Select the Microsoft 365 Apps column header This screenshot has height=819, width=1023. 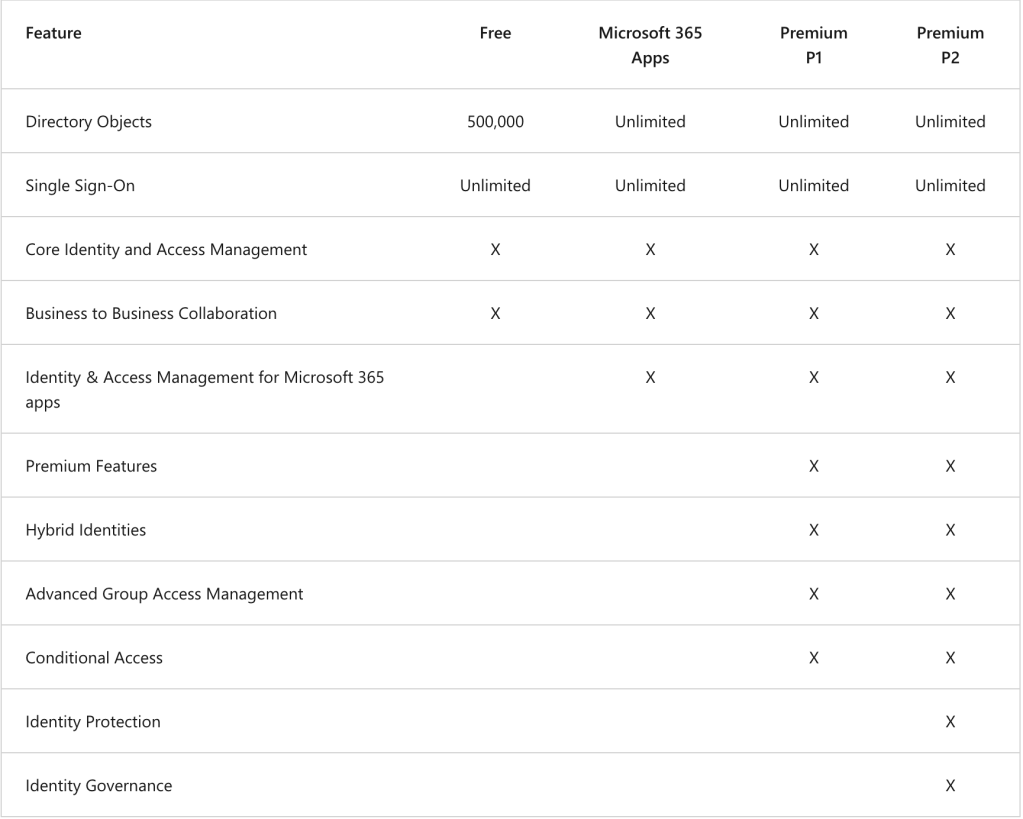[x=650, y=45]
